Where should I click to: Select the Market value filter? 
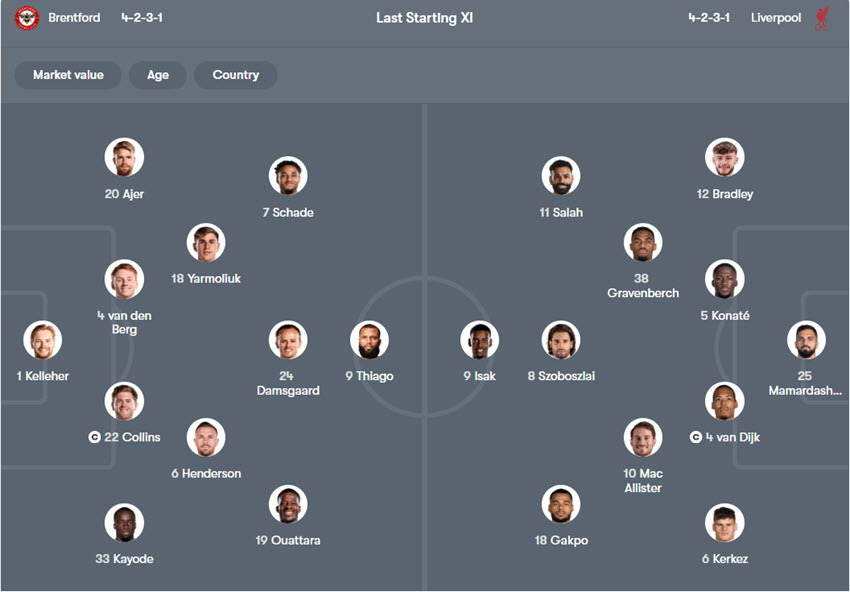point(68,75)
